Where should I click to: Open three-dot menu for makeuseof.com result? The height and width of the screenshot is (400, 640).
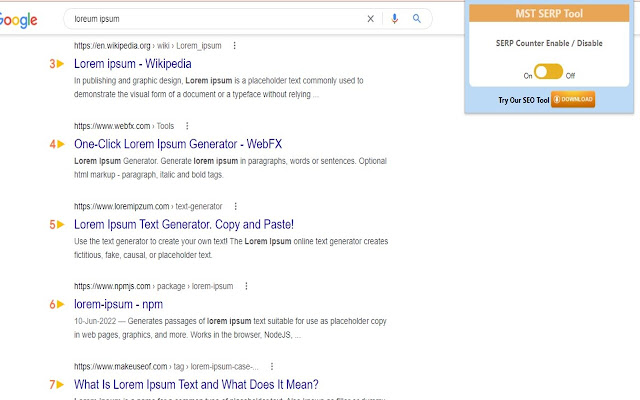pyautogui.click(x=271, y=366)
